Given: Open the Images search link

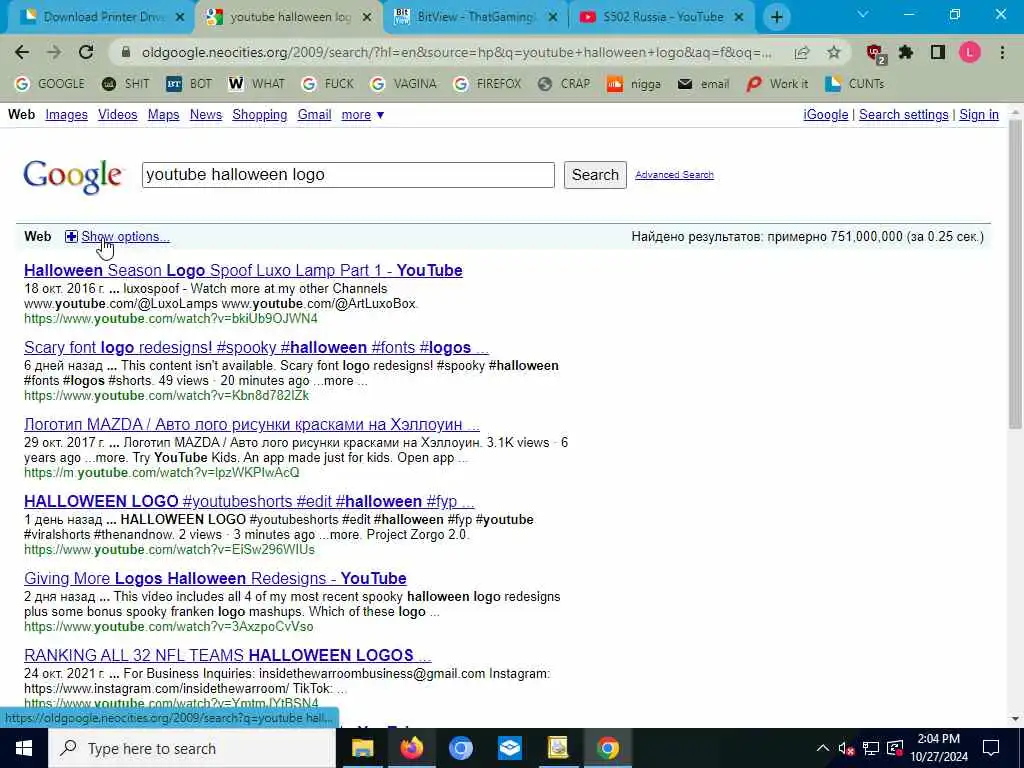Looking at the screenshot, I should [66, 115].
